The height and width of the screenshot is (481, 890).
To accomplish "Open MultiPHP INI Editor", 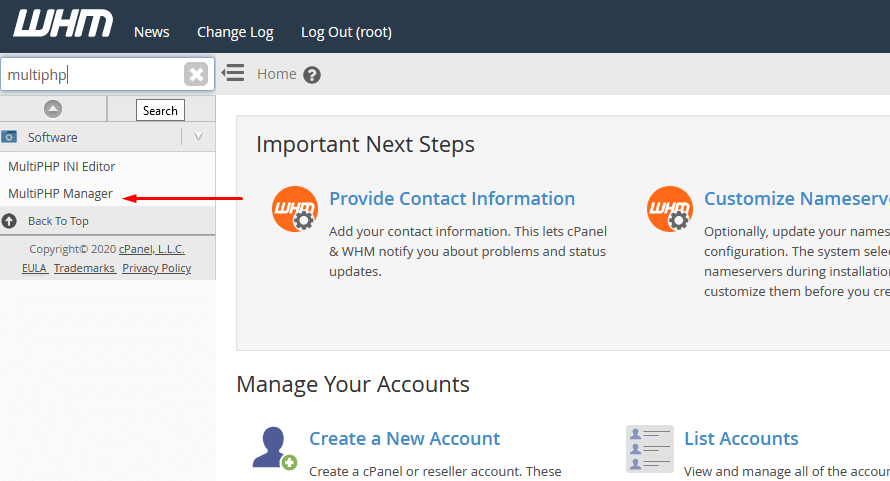I will (x=61, y=166).
